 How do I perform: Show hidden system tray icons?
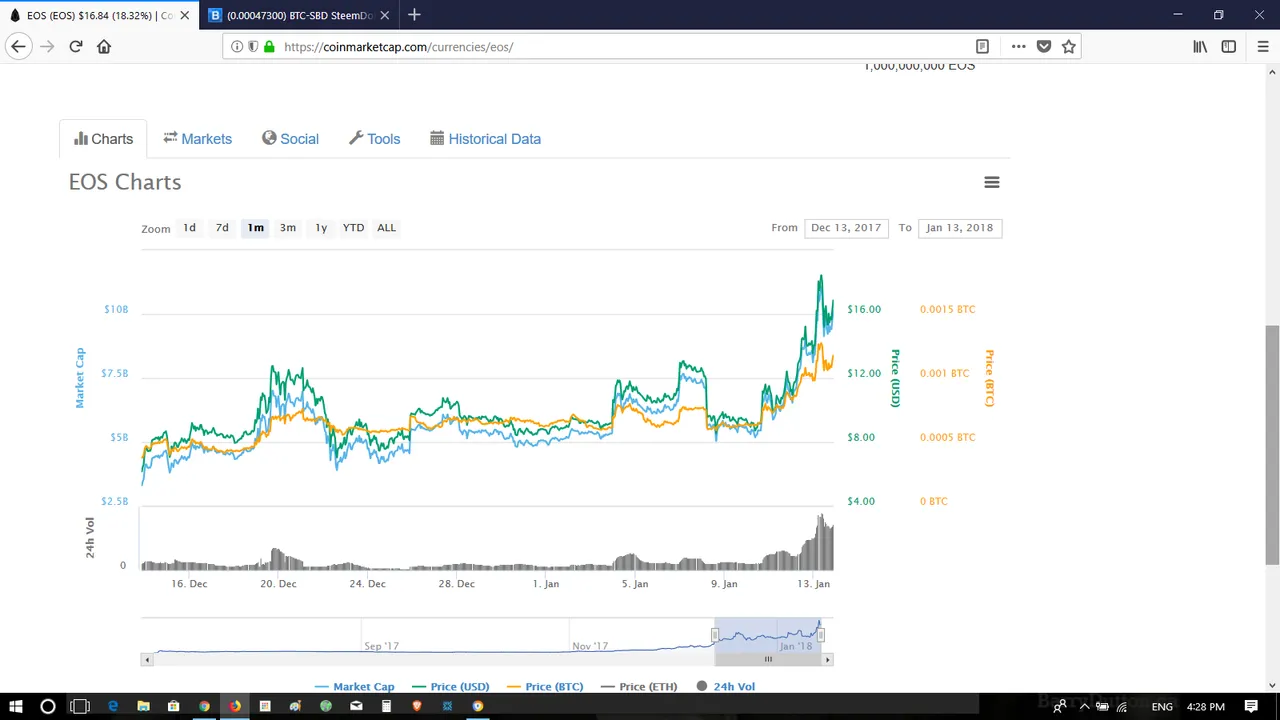point(1084,707)
